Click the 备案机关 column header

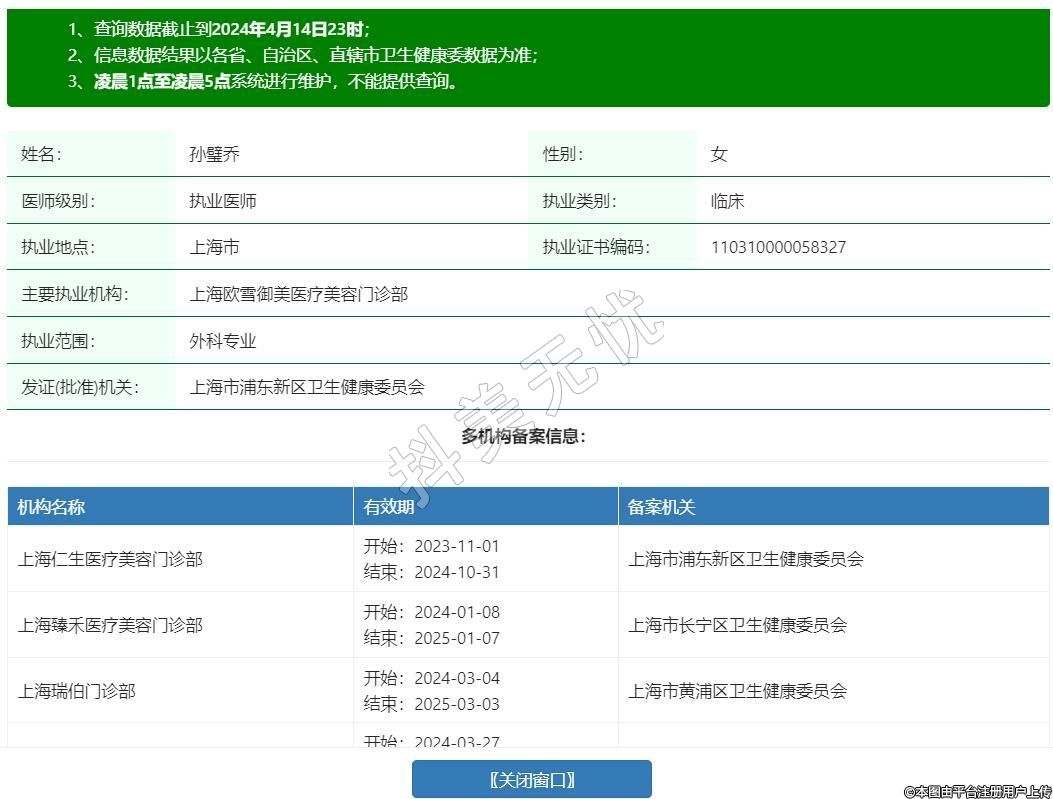coord(661,507)
